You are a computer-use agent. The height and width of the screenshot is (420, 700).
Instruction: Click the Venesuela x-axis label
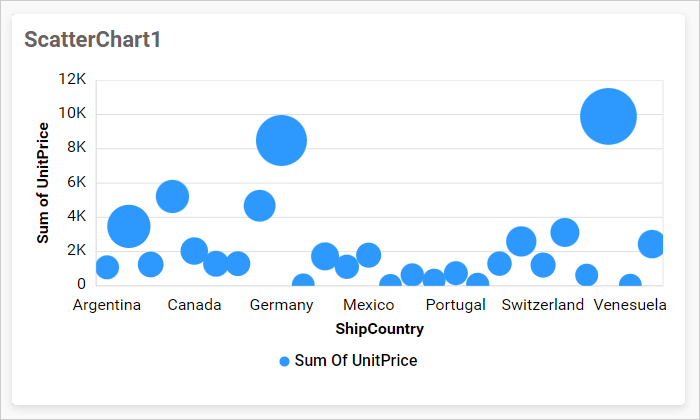(630, 305)
